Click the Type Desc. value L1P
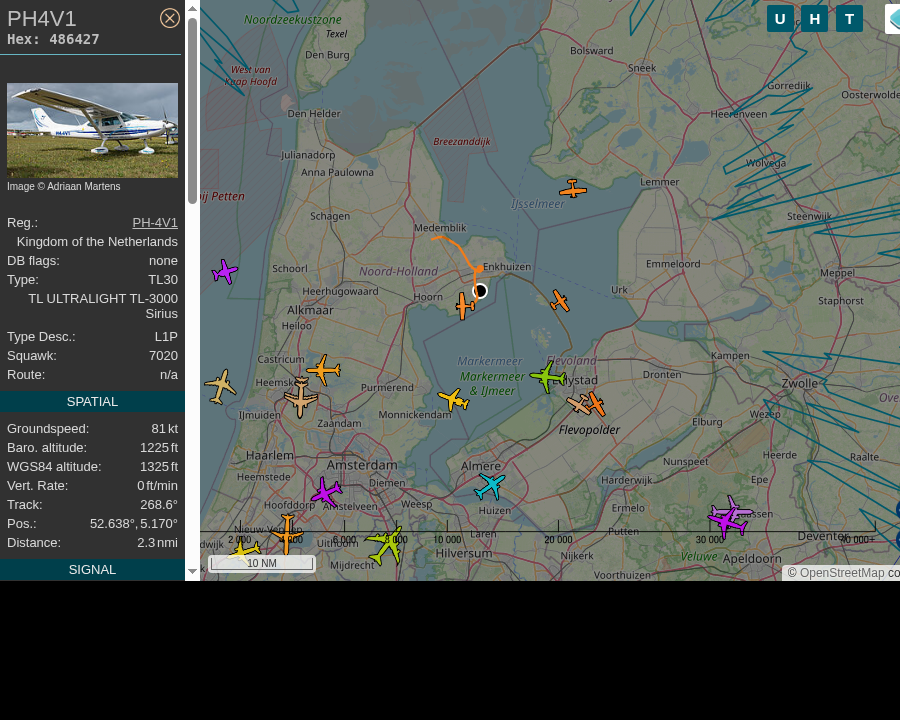This screenshot has width=900, height=720. tap(166, 337)
